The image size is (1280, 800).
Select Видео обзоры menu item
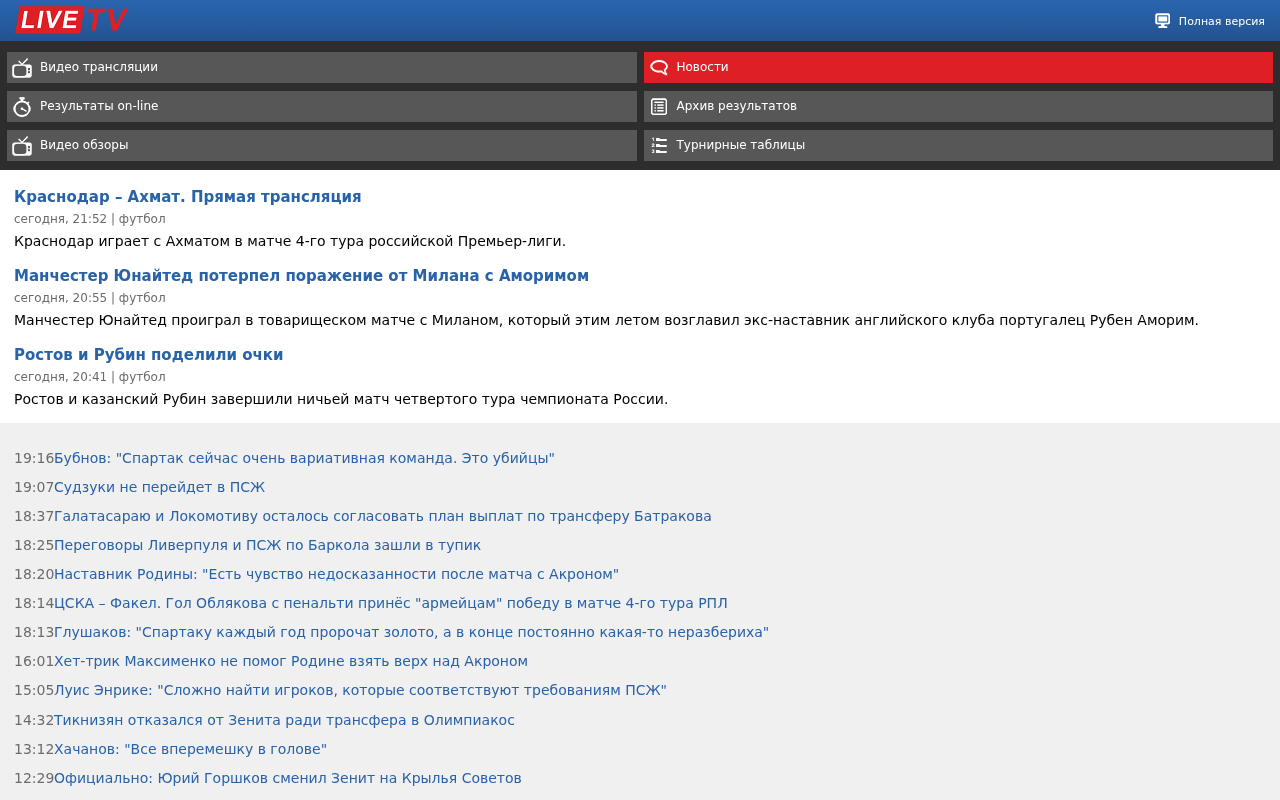[322, 145]
